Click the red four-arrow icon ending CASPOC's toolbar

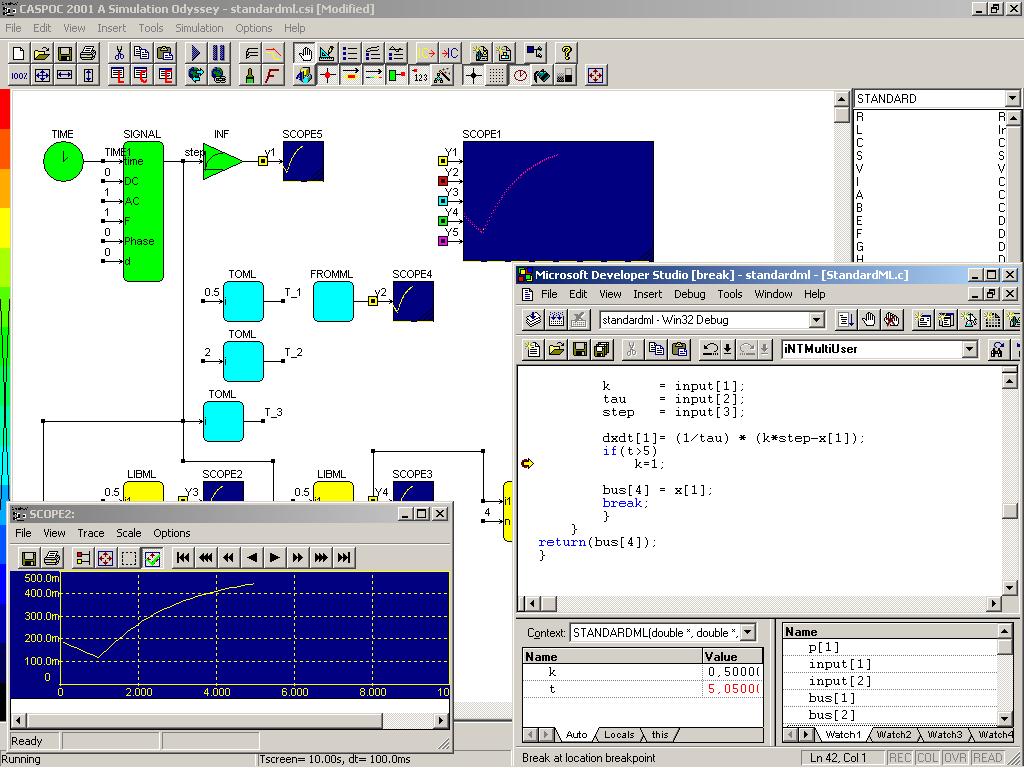595,76
